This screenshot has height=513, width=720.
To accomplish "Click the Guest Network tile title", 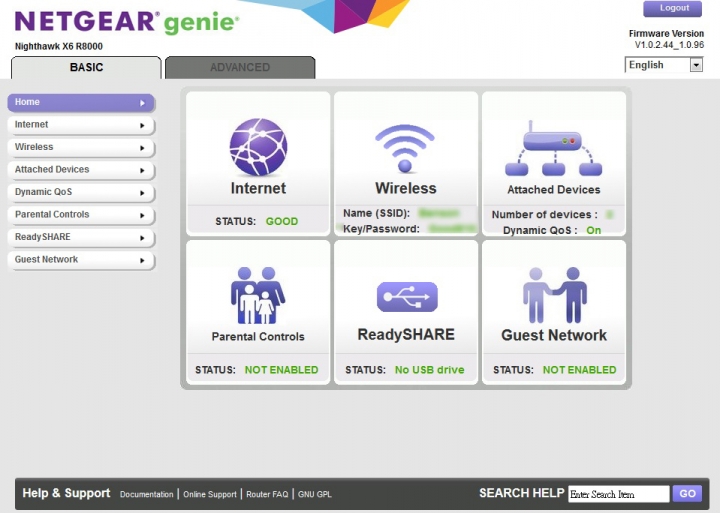I will 554,335.
